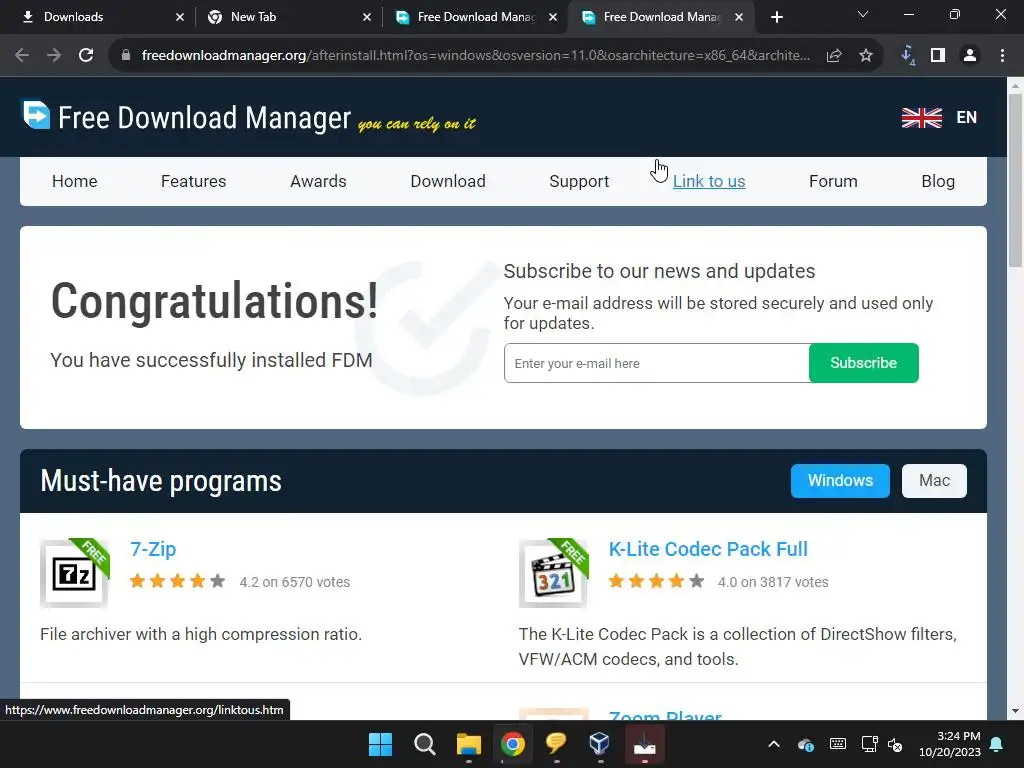The width and height of the screenshot is (1024, 768).
Task: Click the site padlock icon
Action: point(126,56)
